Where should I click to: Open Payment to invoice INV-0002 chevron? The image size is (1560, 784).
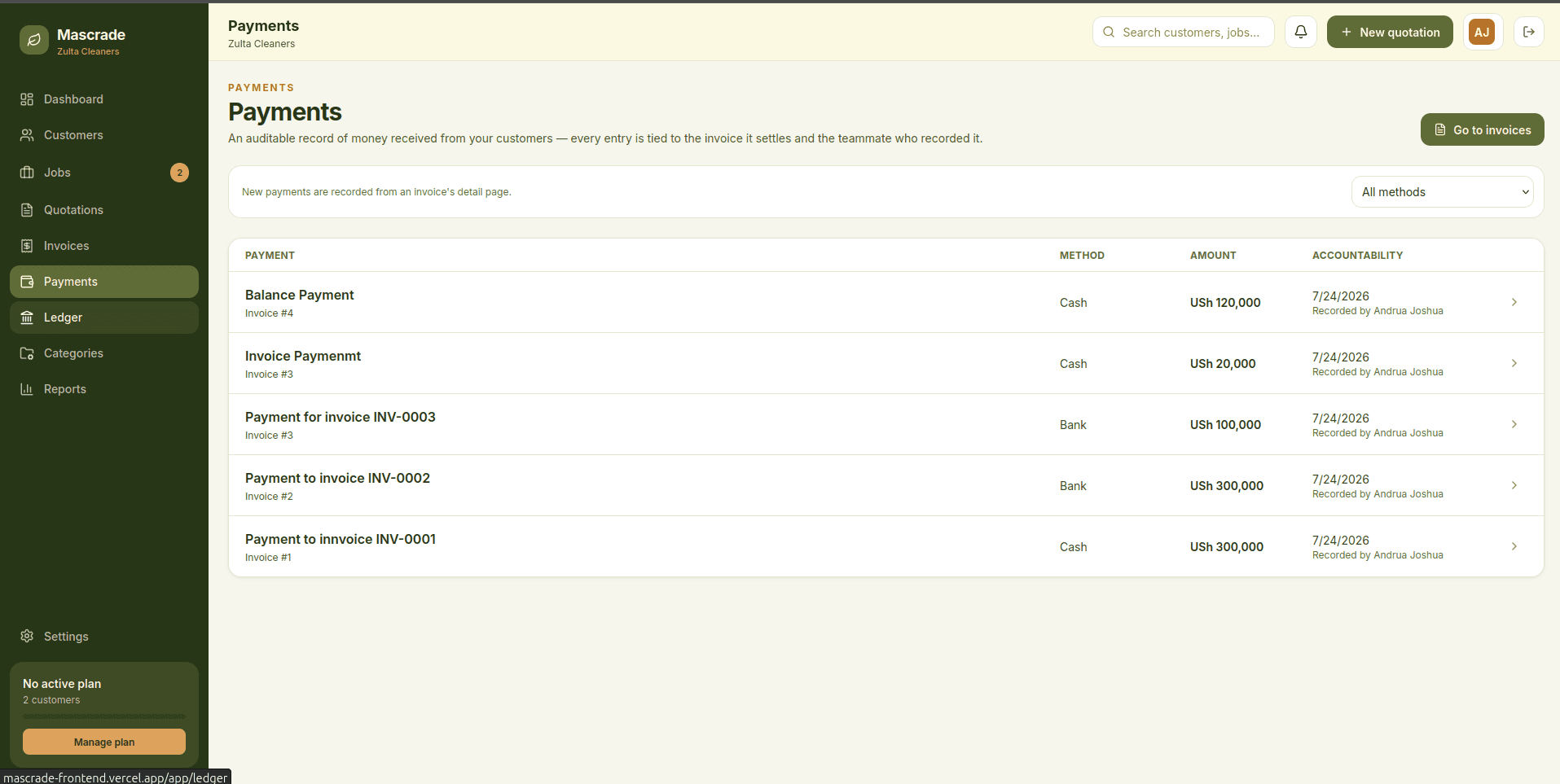[1514, 485]
